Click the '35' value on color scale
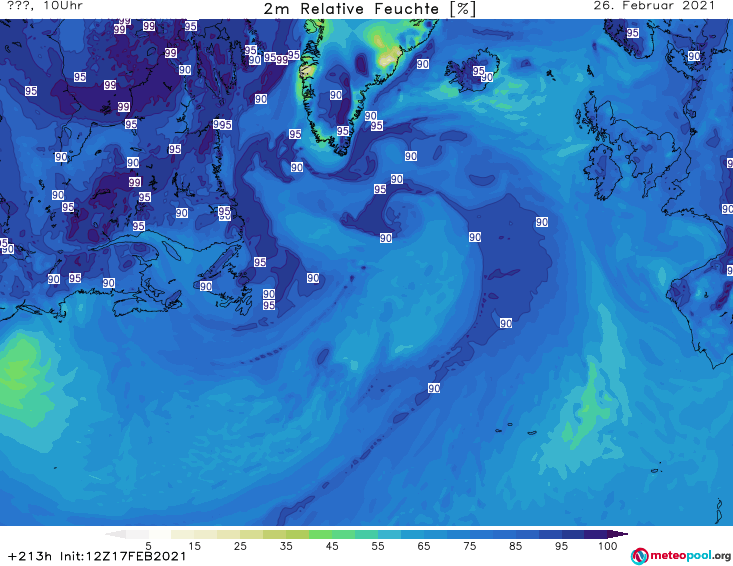Image resolution: width=733 pixels, height=566 pixels. (x=286, y=546)
